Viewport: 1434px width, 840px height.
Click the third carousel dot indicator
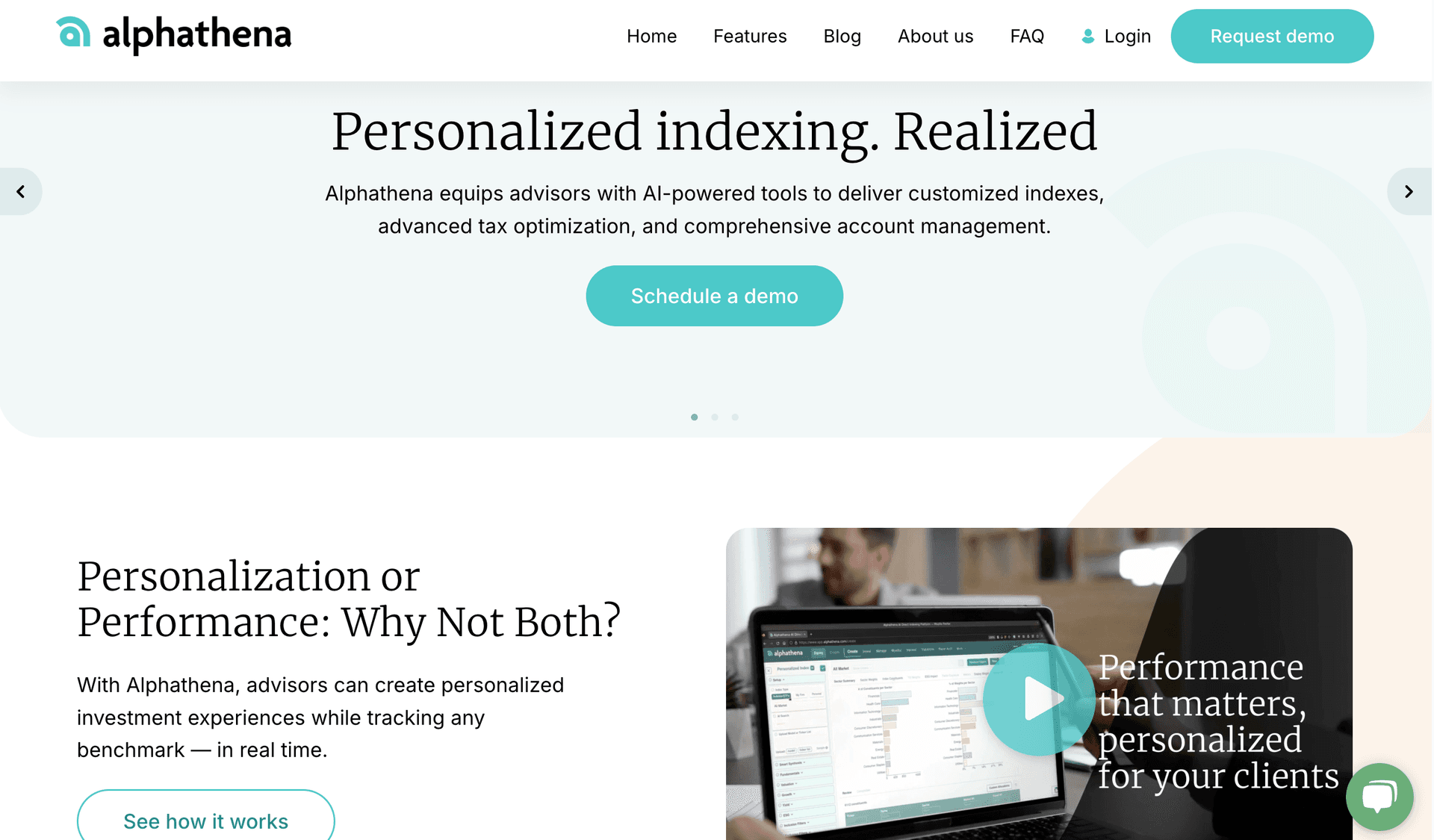[x=735, y=417]
